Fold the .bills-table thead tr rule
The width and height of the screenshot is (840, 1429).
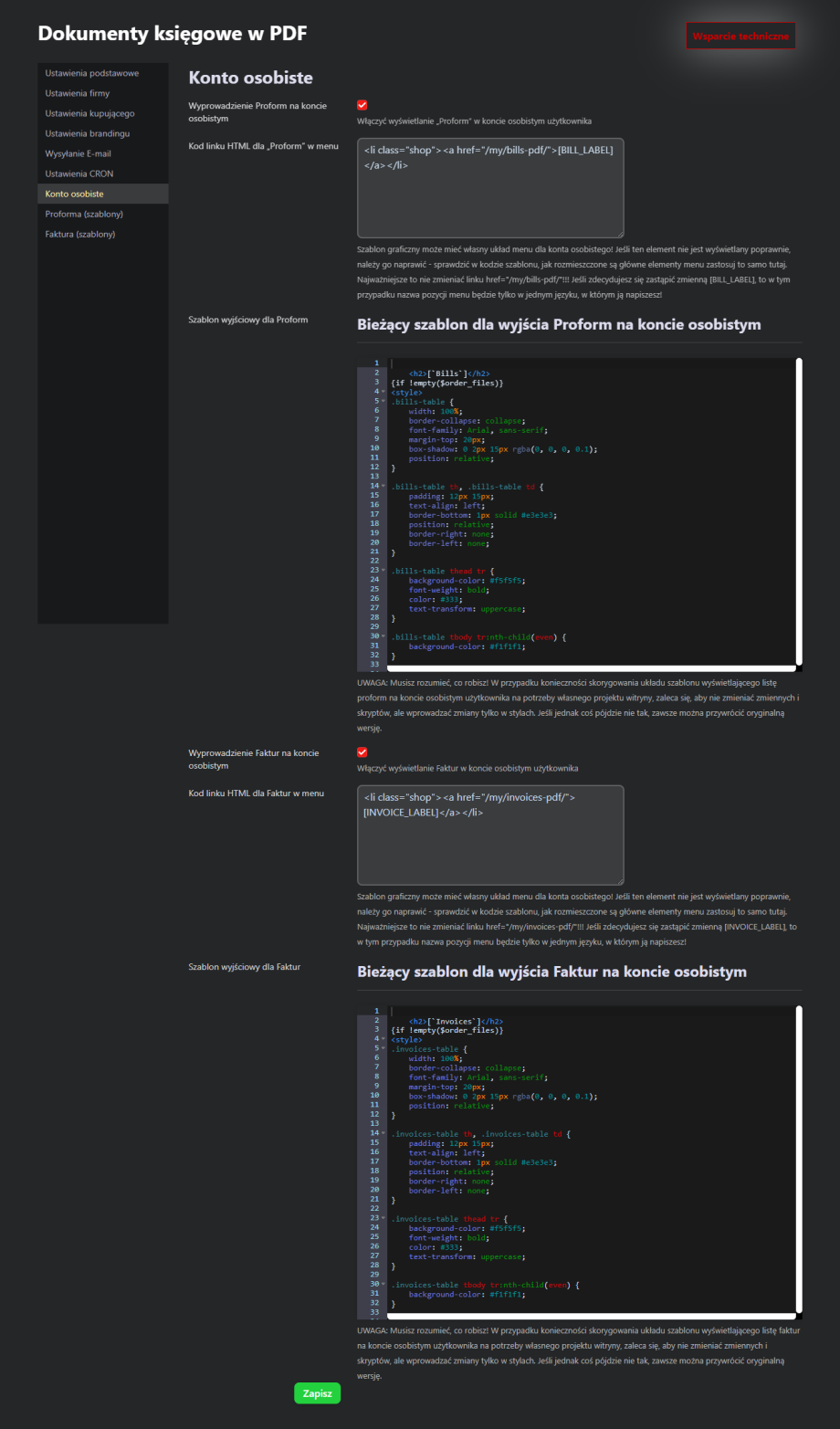(x=383, y=570)
